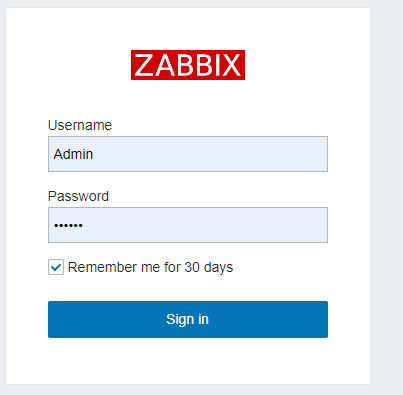This screenshot has width=403, height=395.
Task: Click the "Sign in" text on the blue button
Action: click(187, 319)
